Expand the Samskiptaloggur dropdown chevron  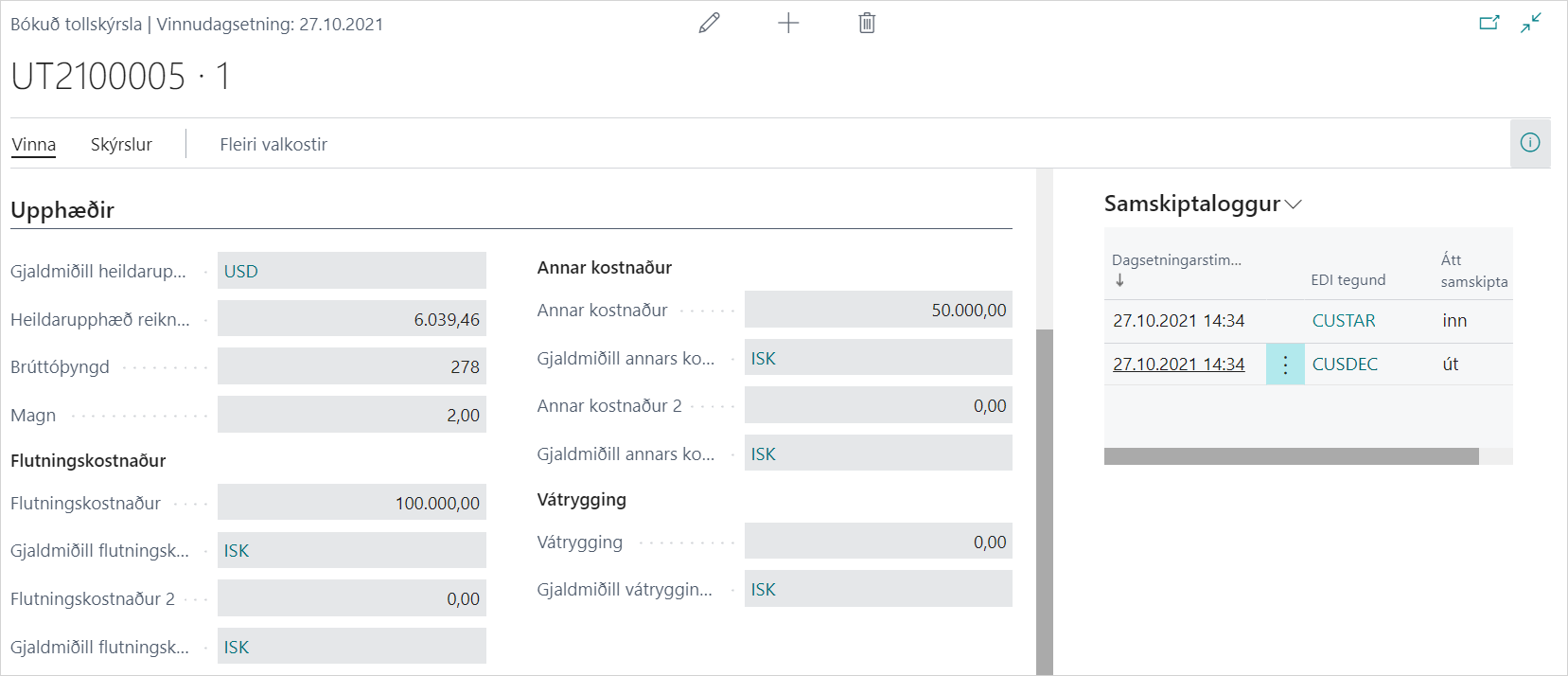pos(1294,205)
